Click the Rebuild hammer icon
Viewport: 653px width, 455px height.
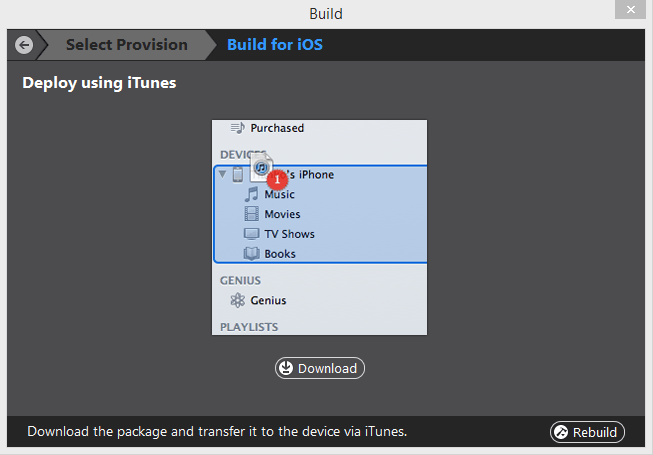[561, 432]
